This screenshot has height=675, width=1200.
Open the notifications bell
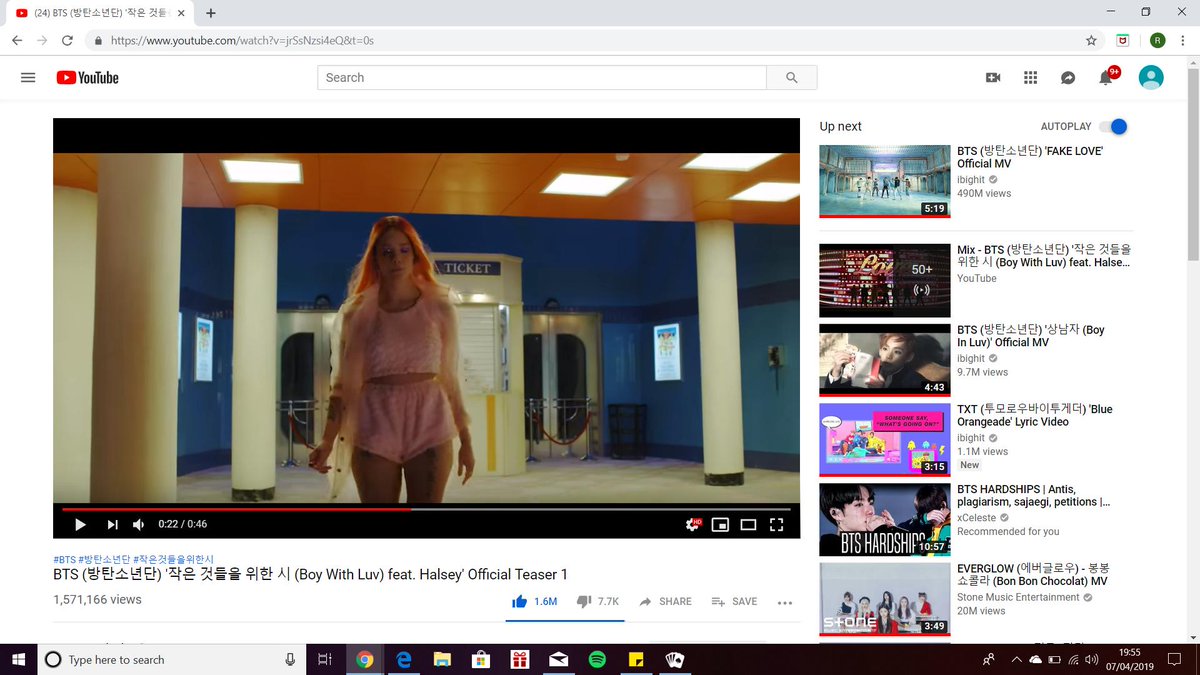[1106, 77]
